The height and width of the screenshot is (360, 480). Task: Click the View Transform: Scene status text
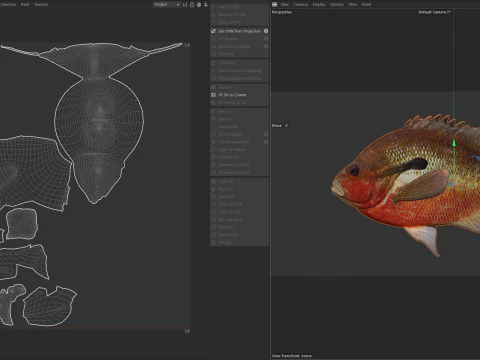(x=292, y=356)
